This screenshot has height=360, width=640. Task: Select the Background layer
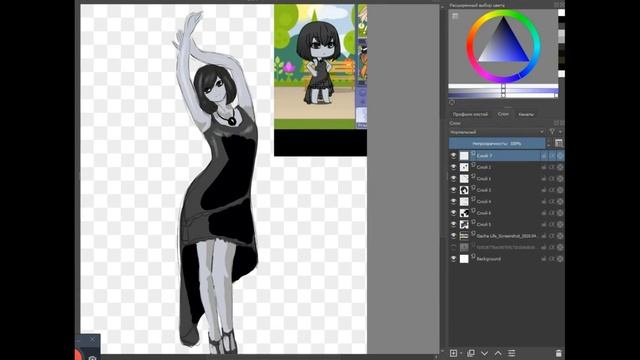(489, 259)
